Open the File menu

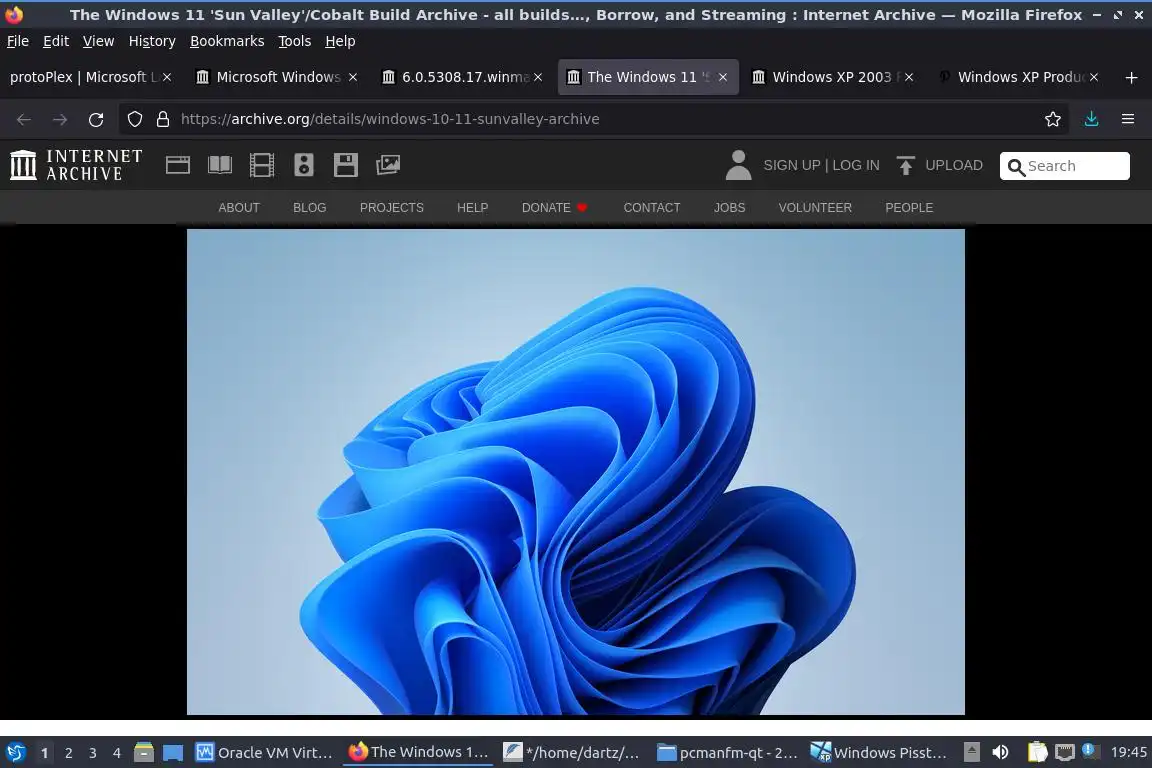click(18, 41)
